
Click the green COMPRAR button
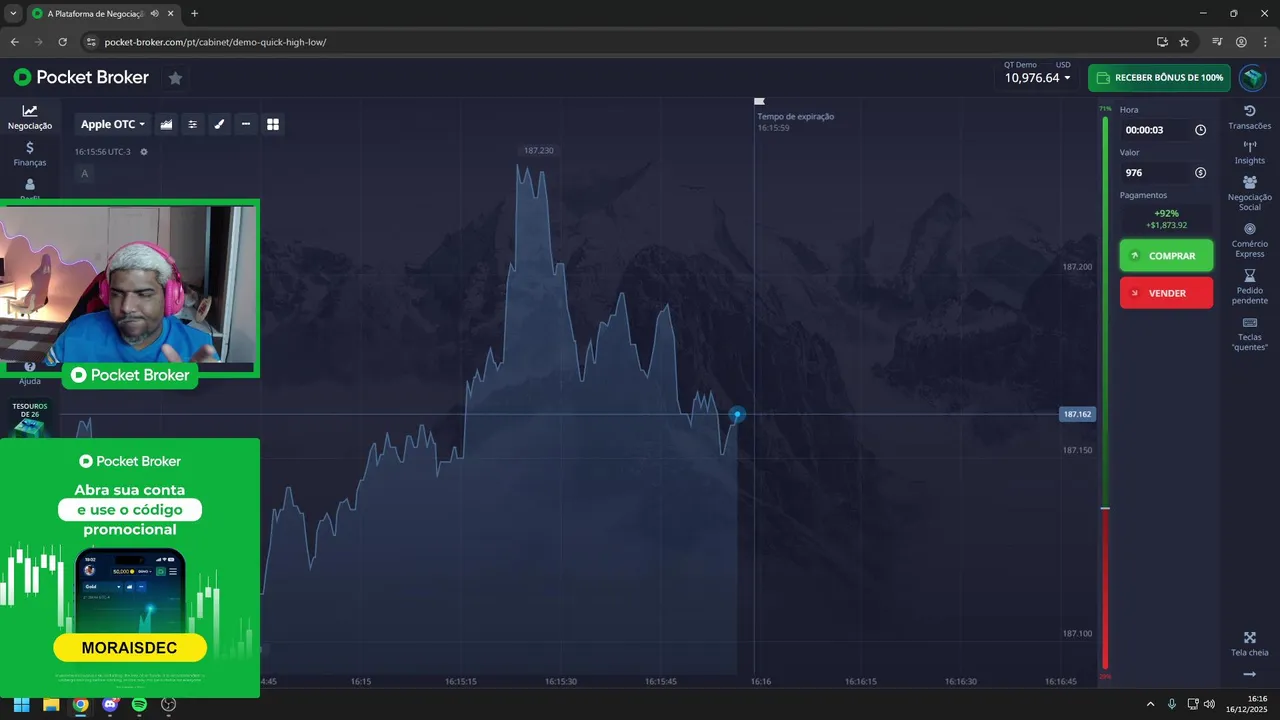[x=1166, y=256]
